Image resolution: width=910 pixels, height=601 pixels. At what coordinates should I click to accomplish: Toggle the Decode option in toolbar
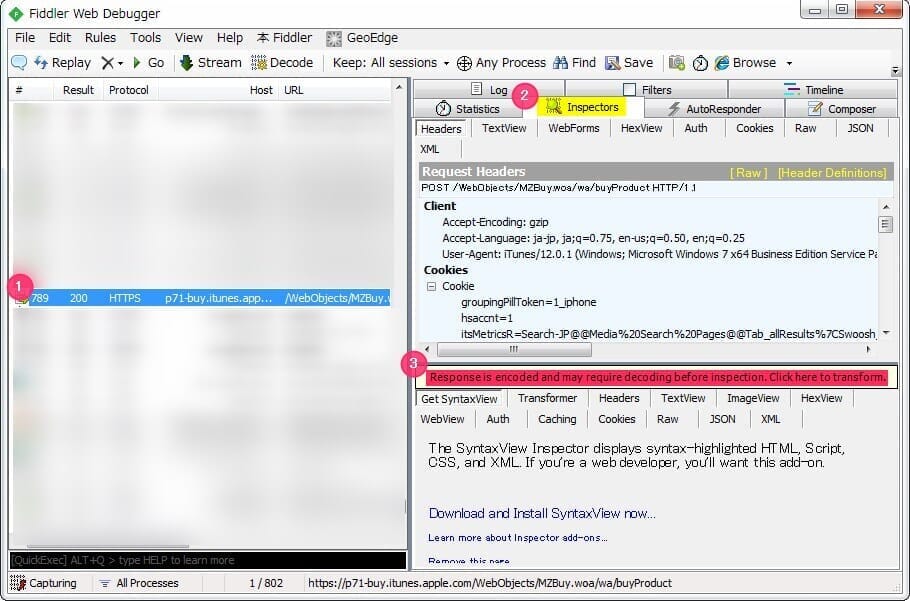pos(282,63)
